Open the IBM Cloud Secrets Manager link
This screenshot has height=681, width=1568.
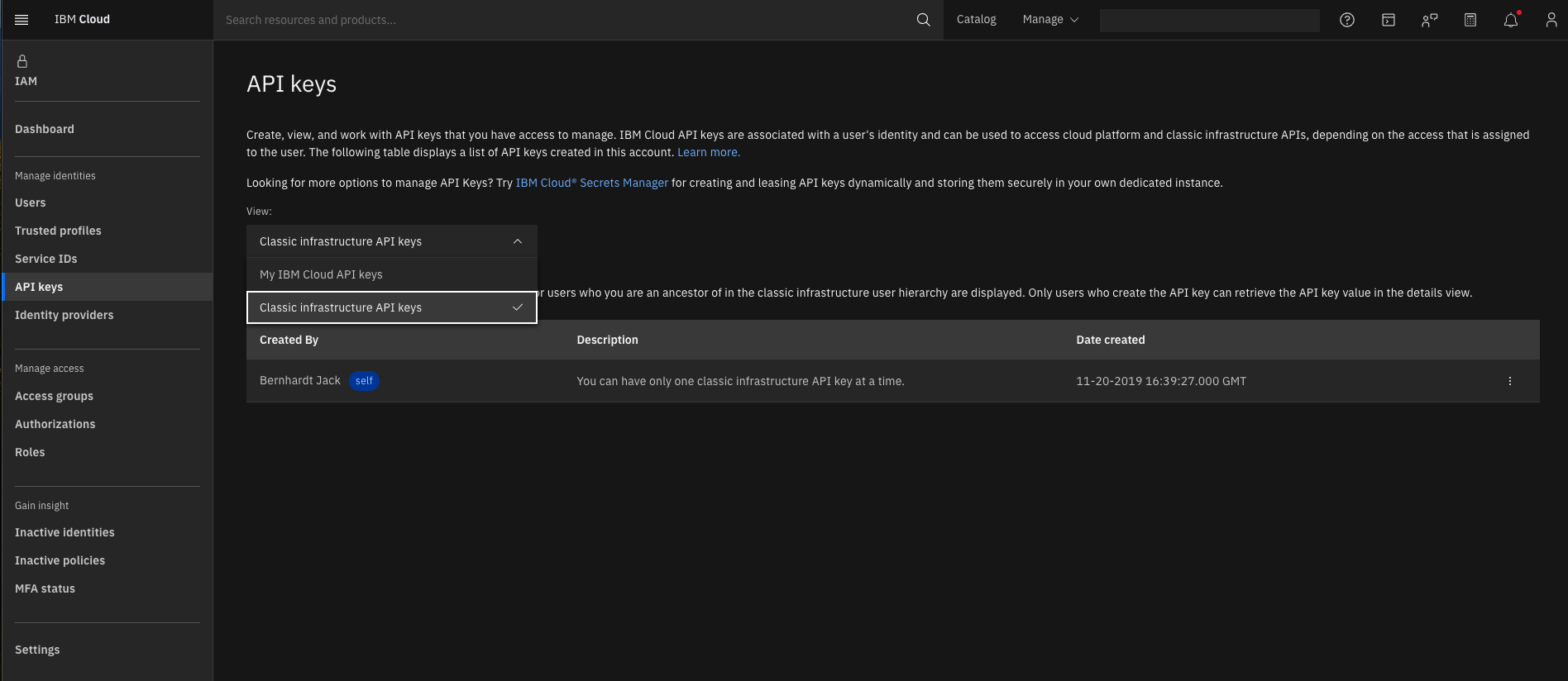[592, 183]
